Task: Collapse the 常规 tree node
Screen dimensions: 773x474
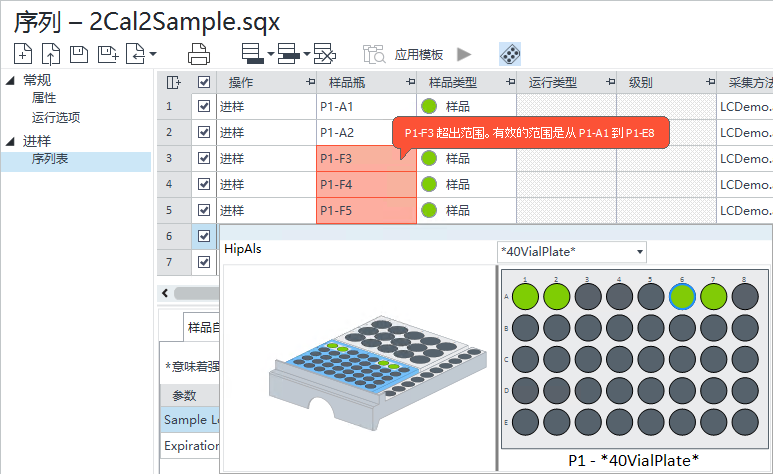Action: tap(10, 80)
